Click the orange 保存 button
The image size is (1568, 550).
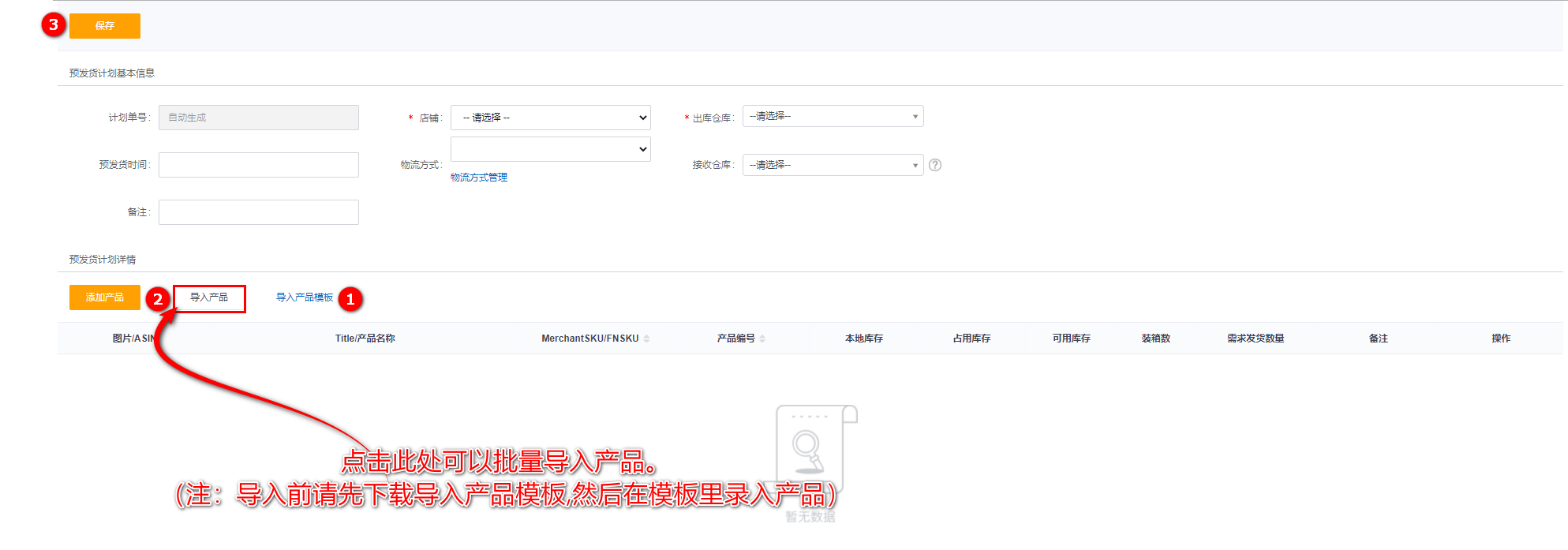coord(105,26)
